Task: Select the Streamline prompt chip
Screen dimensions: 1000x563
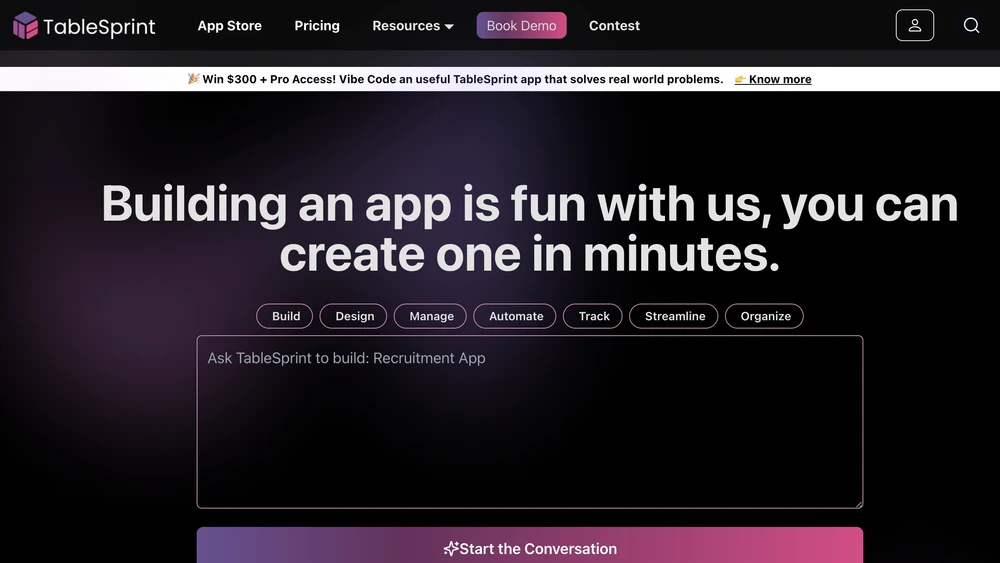Action: click(x=673, y=316)
